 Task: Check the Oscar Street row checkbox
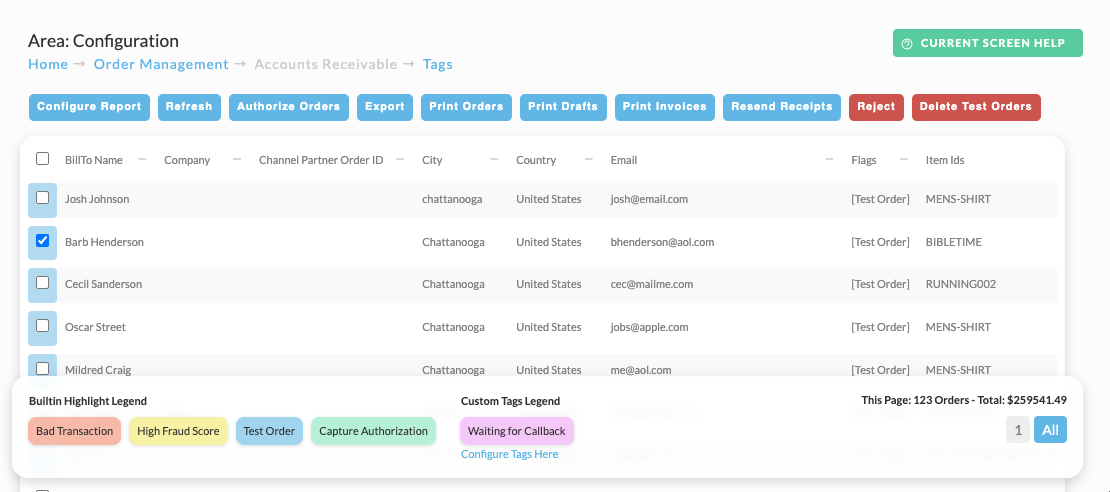(42, 326)
